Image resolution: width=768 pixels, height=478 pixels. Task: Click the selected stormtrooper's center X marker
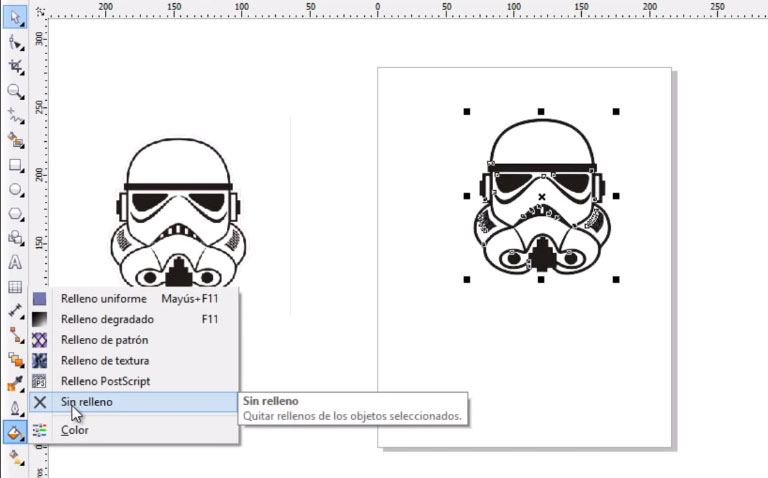tap(541, 197)
